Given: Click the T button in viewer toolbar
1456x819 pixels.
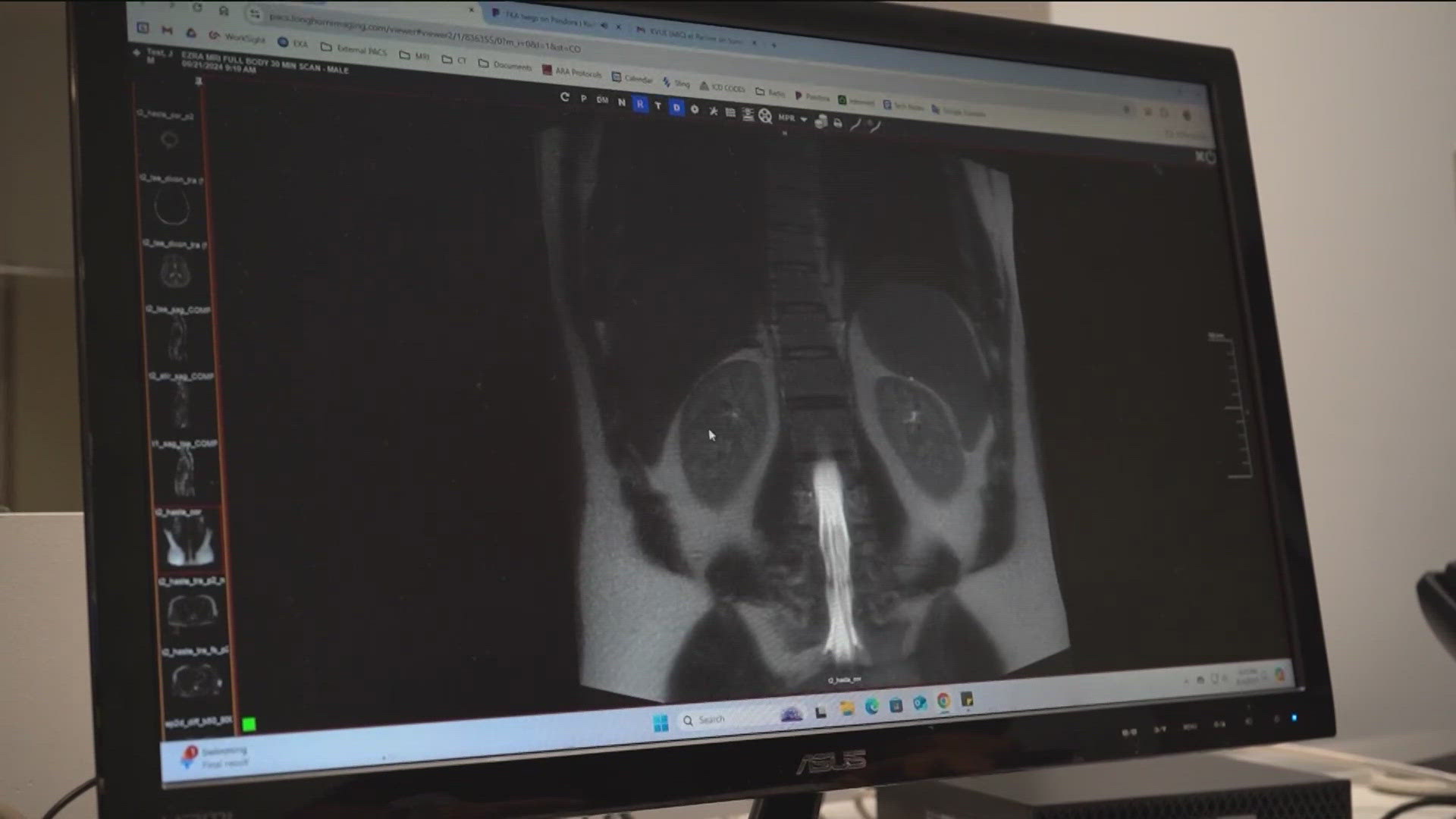Looking at the screenshot, I should pos(657,105).
